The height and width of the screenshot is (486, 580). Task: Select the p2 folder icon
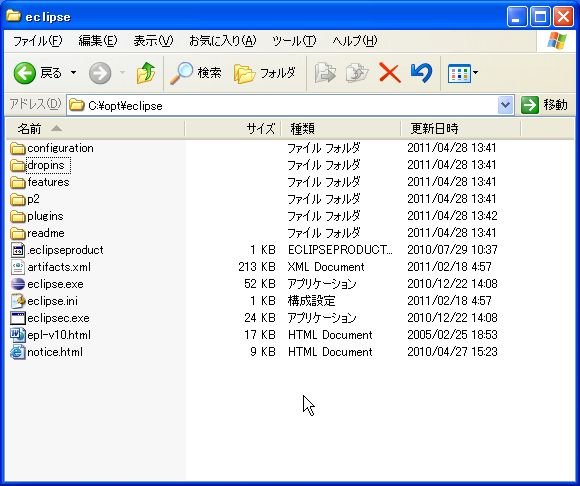(x=17, y=199)
